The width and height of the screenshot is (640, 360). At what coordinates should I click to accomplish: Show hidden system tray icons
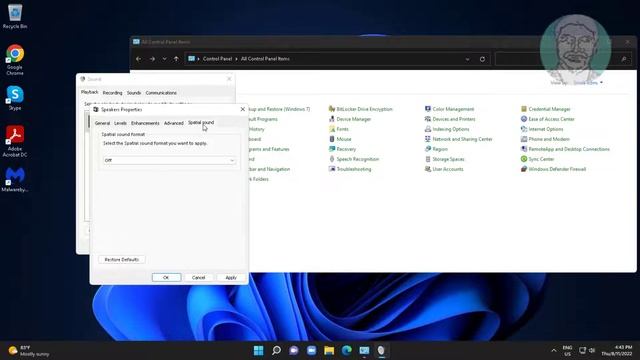click(x=553, y=351)
